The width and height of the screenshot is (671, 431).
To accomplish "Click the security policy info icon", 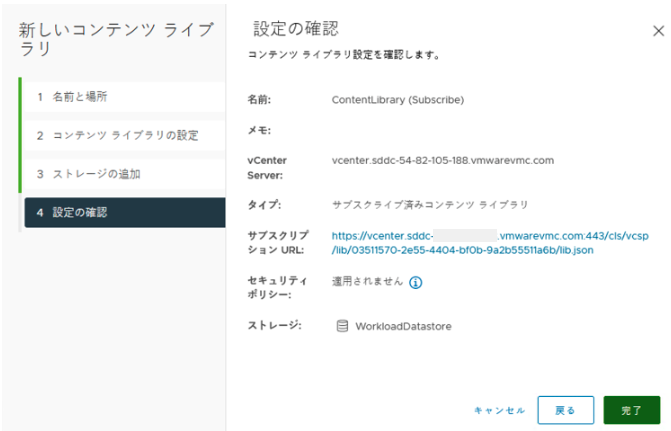I will coord(415,282).
